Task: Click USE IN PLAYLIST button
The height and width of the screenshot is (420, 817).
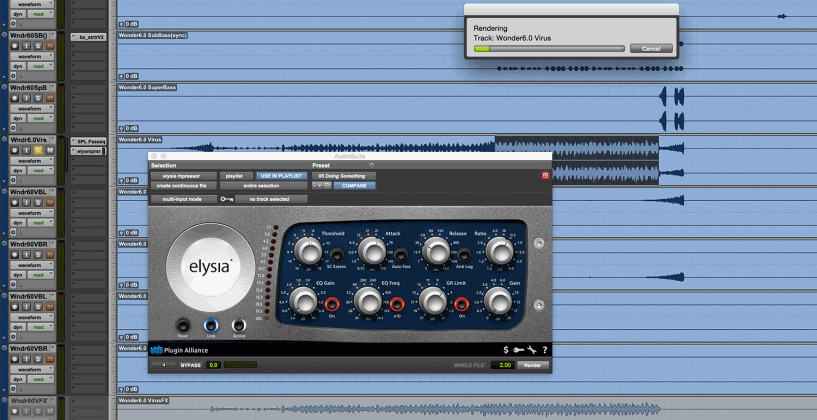Action: coord(281,176)
